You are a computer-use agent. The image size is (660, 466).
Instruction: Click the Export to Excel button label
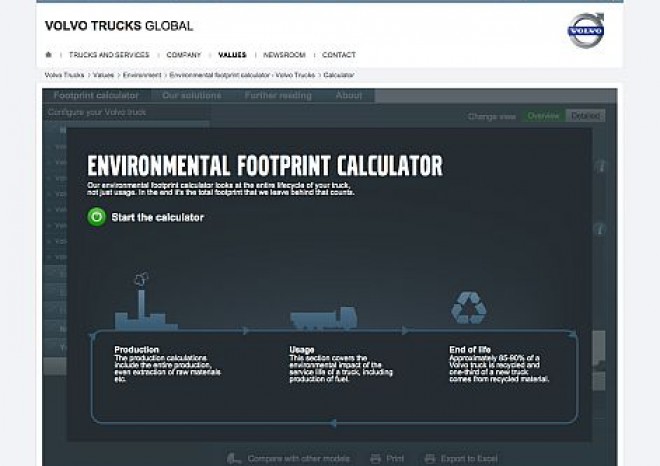[469, 458]
